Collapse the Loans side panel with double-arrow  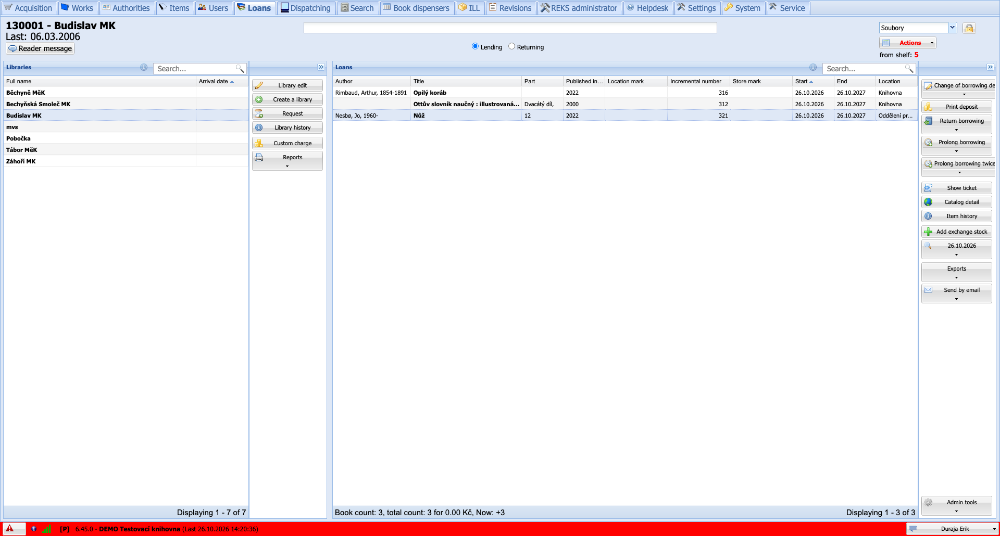990,67
